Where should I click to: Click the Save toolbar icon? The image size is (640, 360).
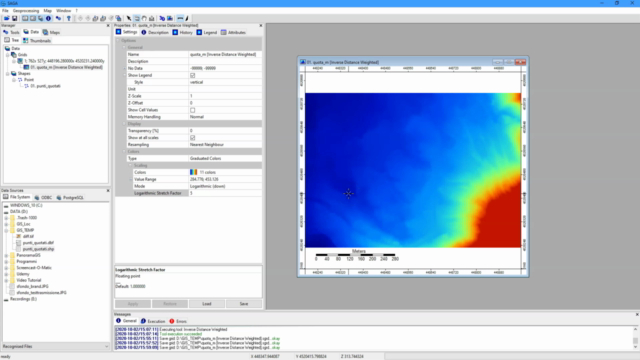(x=14, y=18)
